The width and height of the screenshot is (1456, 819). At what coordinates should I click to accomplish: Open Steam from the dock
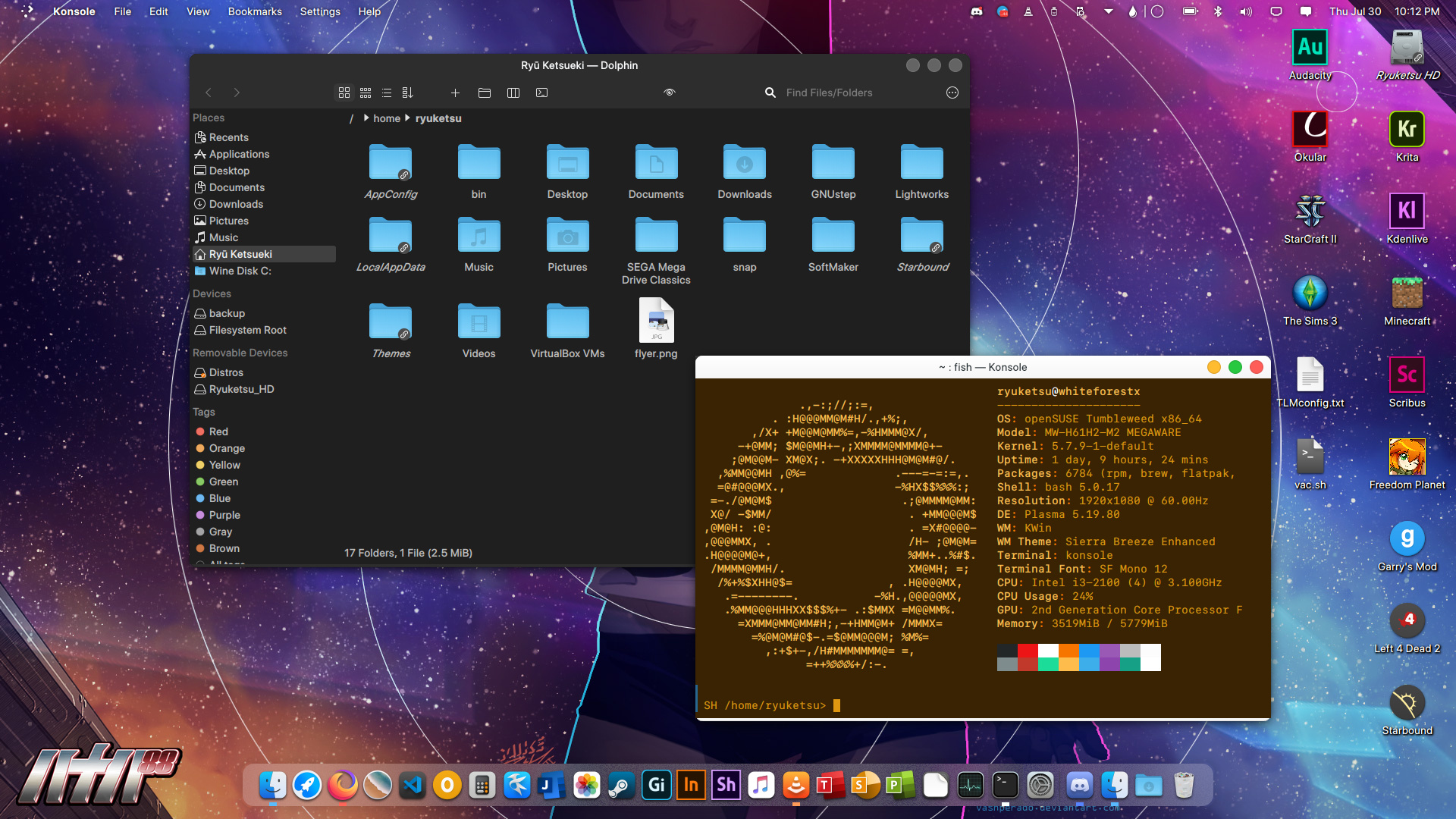coord(621,785)
